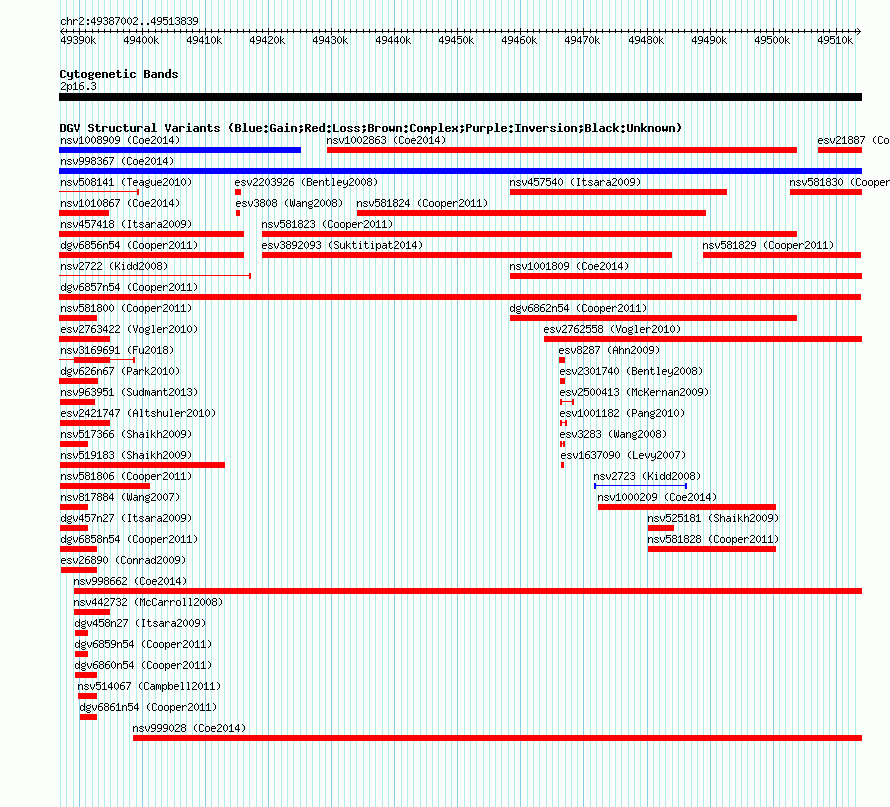Screen dimensions: 890x807
Task: Click esv2763422 (Vogler2010) label
Action: 129,329
